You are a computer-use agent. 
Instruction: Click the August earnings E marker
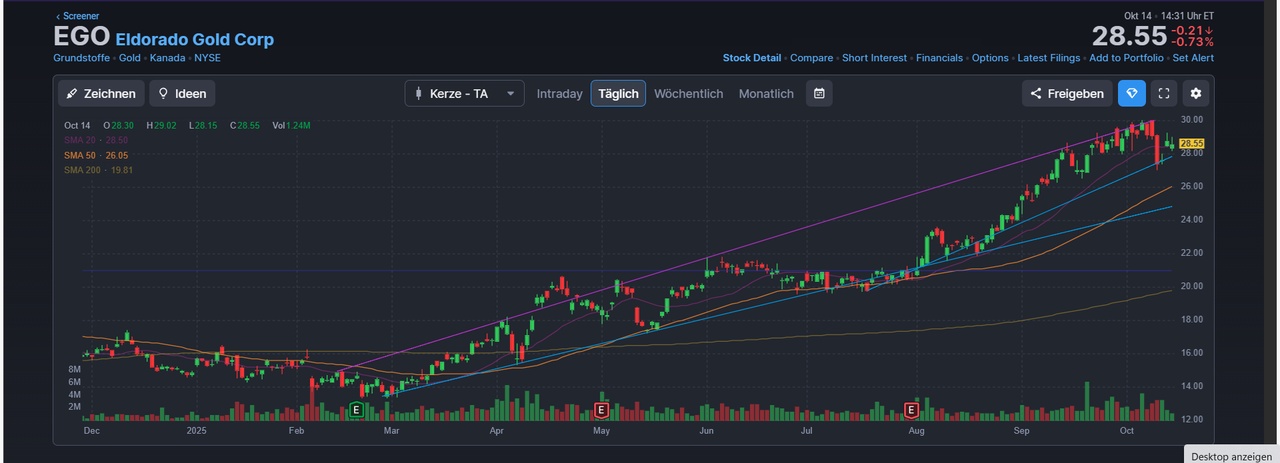pyautogui.click(x=911, y=410)
